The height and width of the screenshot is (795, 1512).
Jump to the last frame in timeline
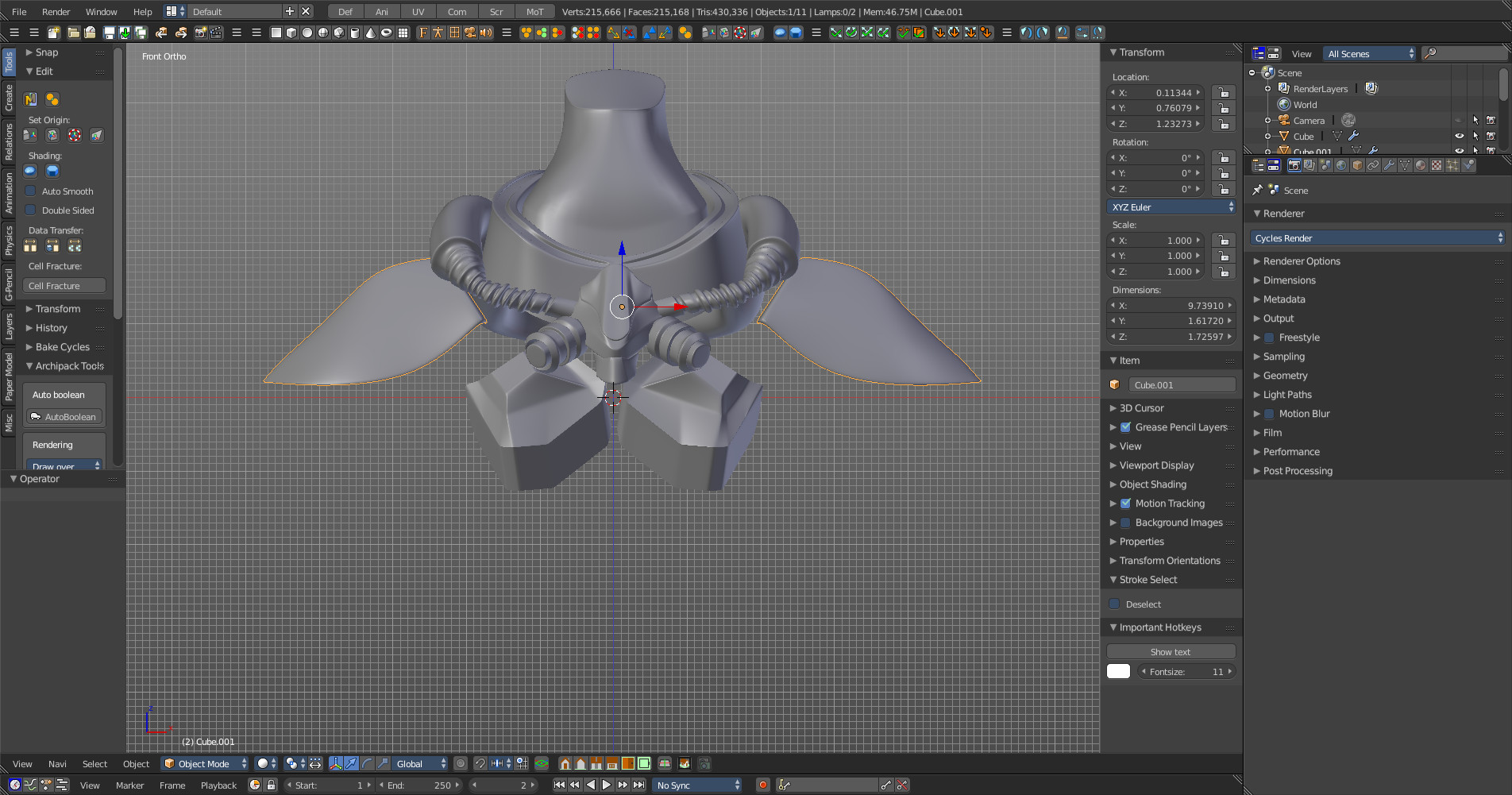pyautogui.click(x=639, y=785)
